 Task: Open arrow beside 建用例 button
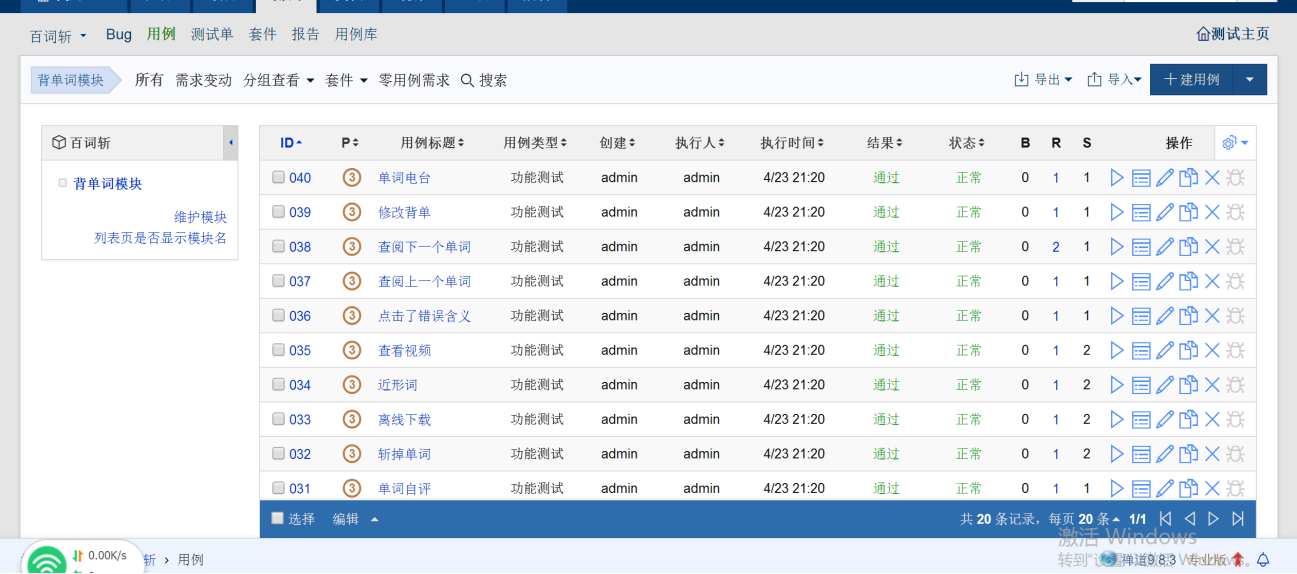1250,80
